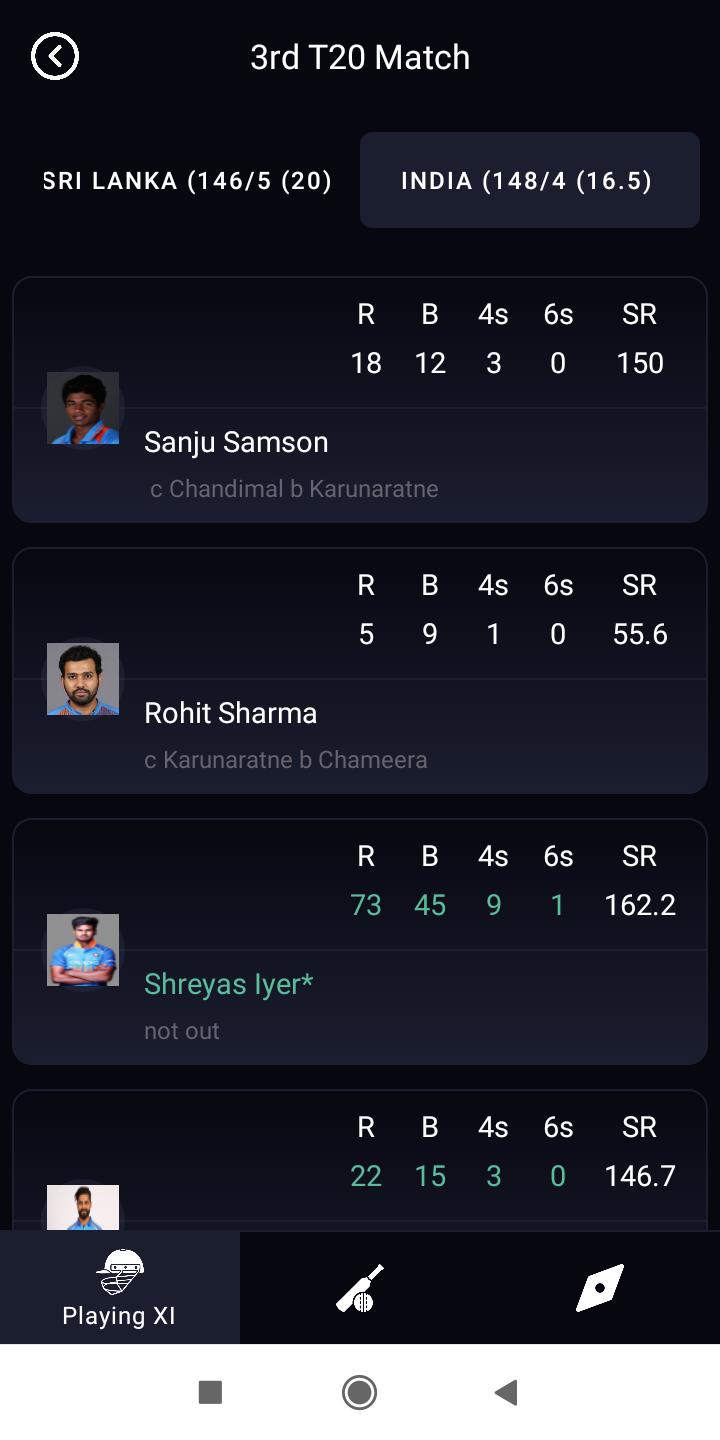Select the Playing XI label
Image resolution: width=720 pixels, height=1440 pixels.
click(119, 1316)
